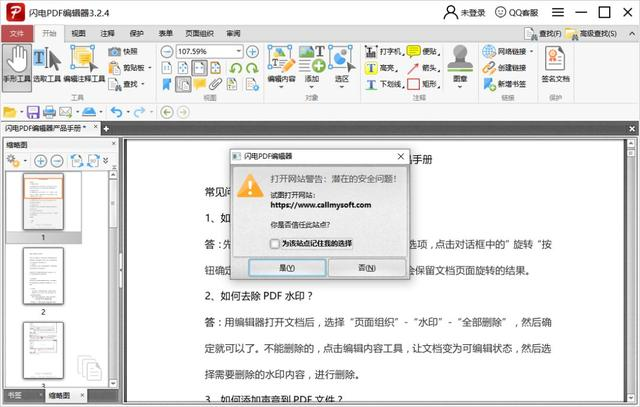
Task: Click 查找(F) search button
Action: tap(543, 34)
